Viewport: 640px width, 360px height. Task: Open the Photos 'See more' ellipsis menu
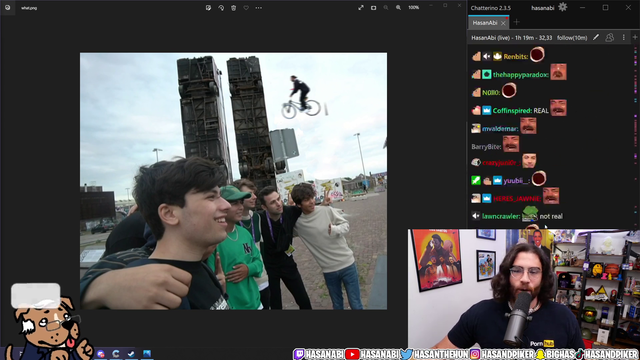click(259, 8)
